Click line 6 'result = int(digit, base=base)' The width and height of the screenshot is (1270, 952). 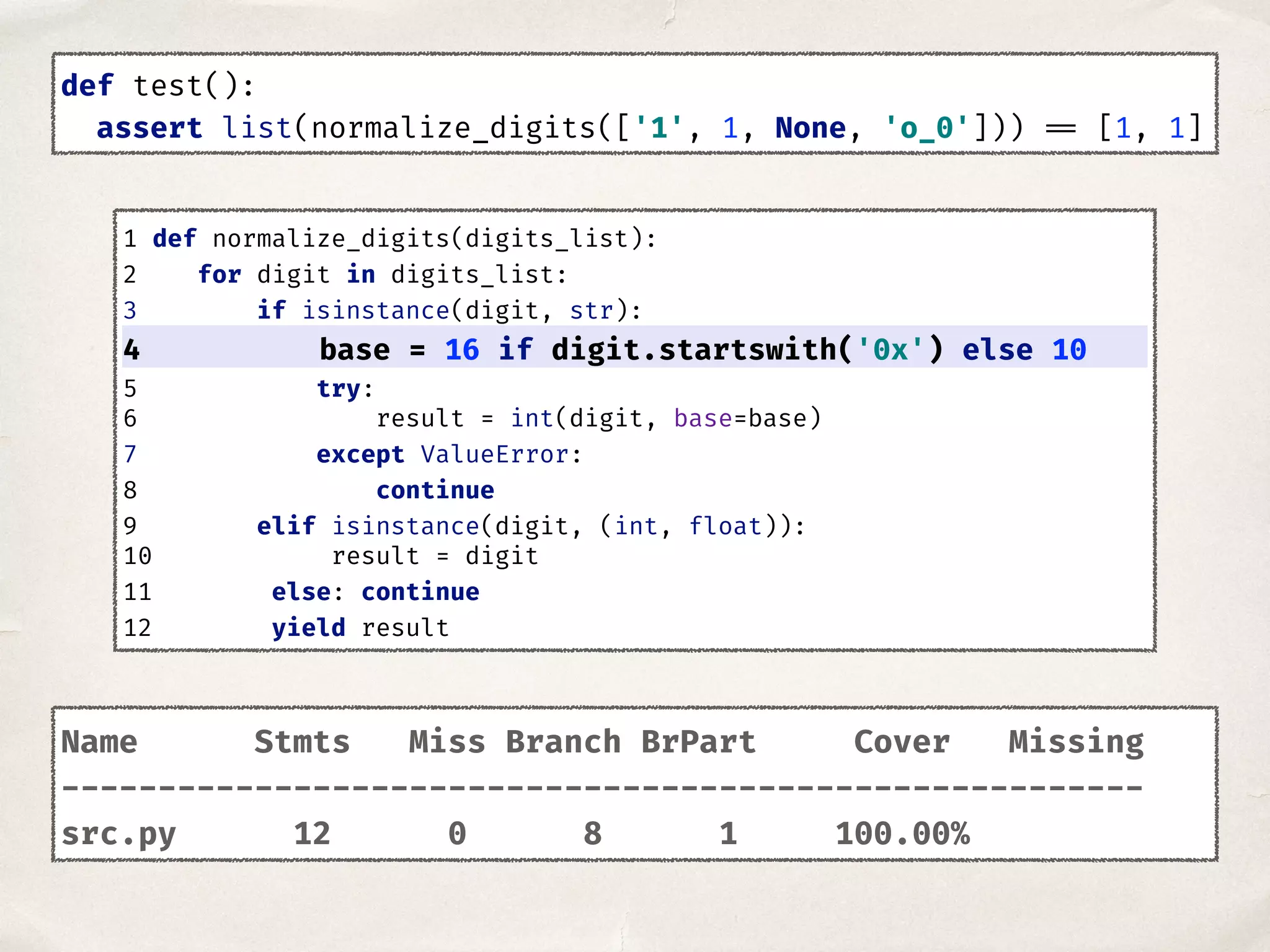tap(599, 418)
